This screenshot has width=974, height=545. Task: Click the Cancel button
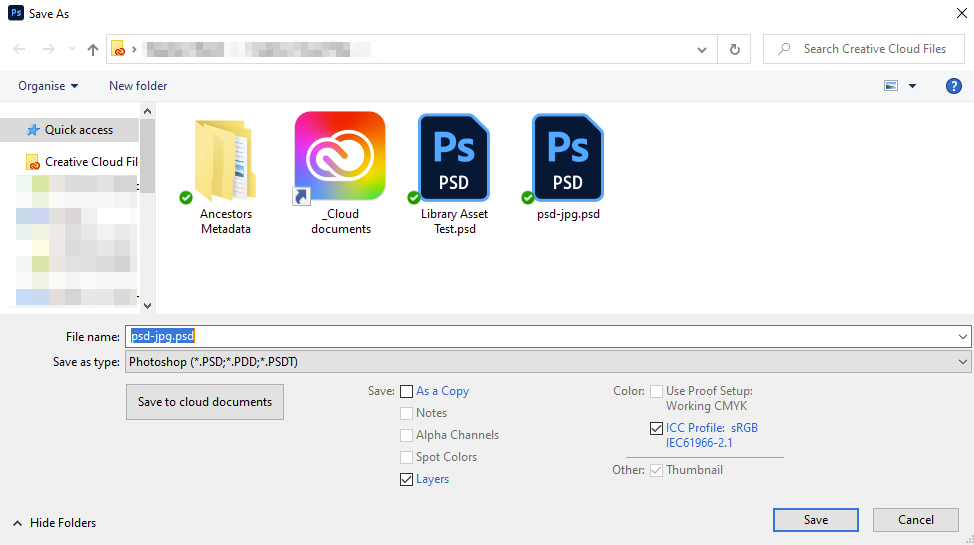pyautogui.click(x=916, y=520)
